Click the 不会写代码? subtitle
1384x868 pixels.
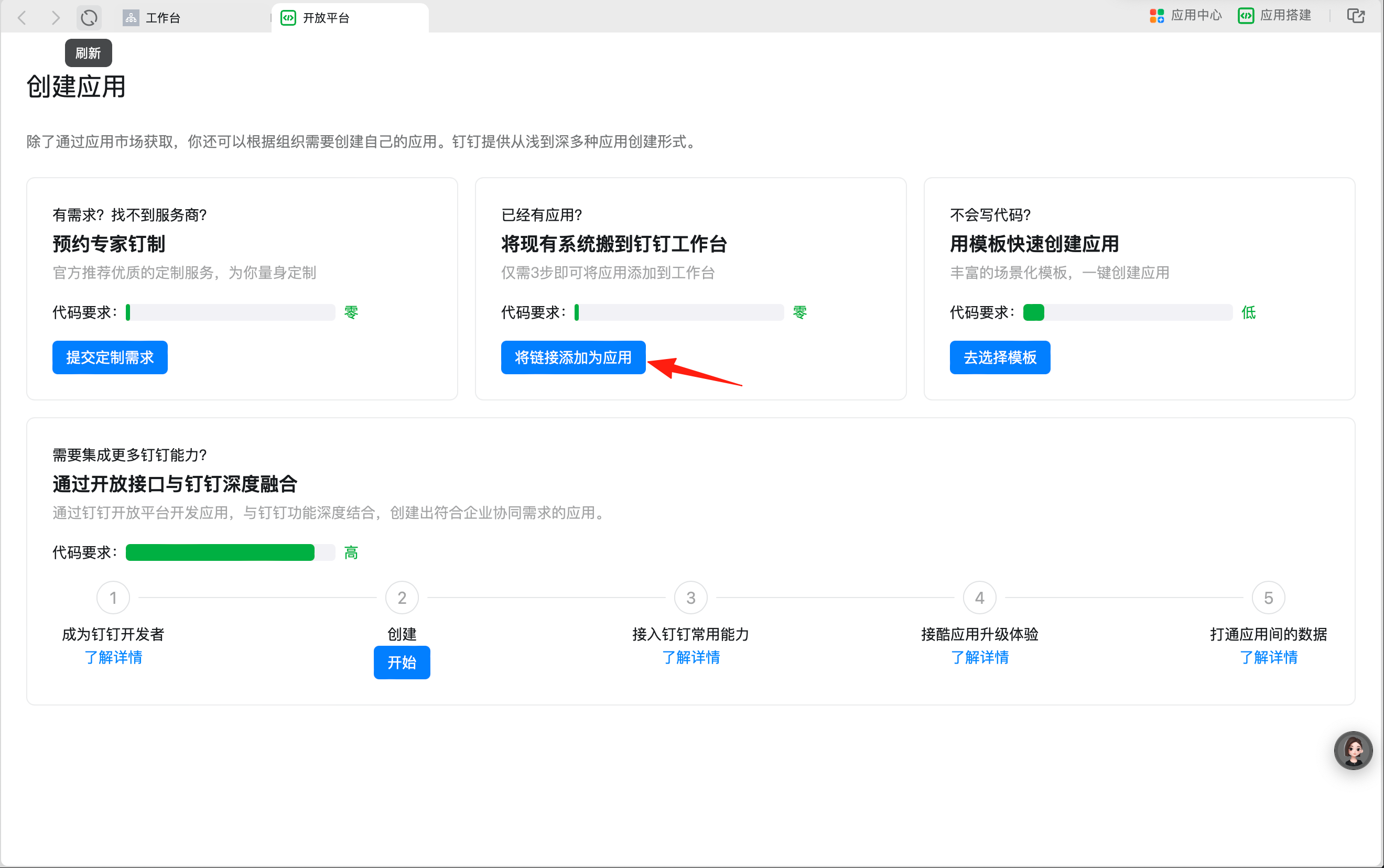(990, 215)
